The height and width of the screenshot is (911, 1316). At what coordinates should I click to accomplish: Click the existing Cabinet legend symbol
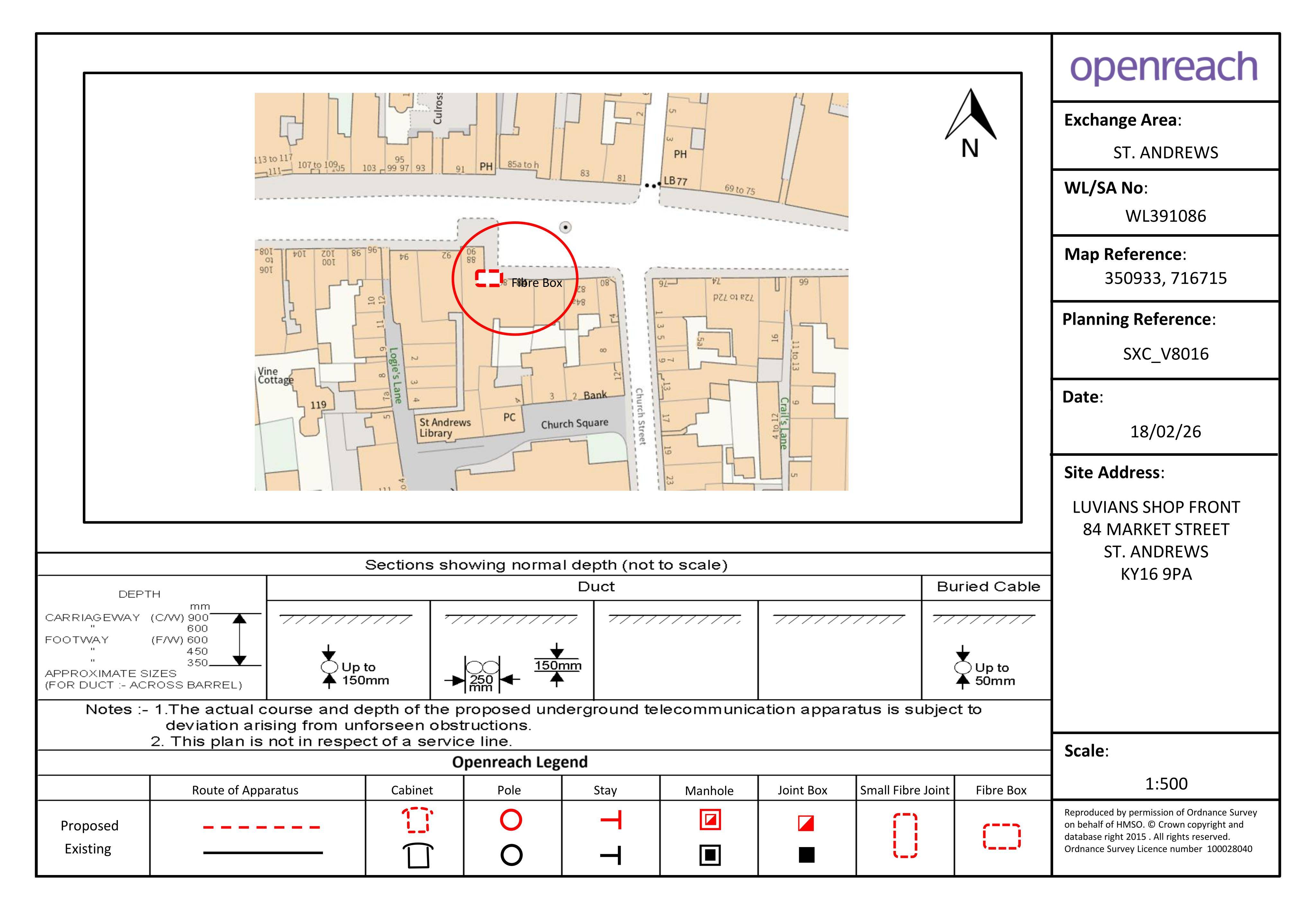point(418,855)
